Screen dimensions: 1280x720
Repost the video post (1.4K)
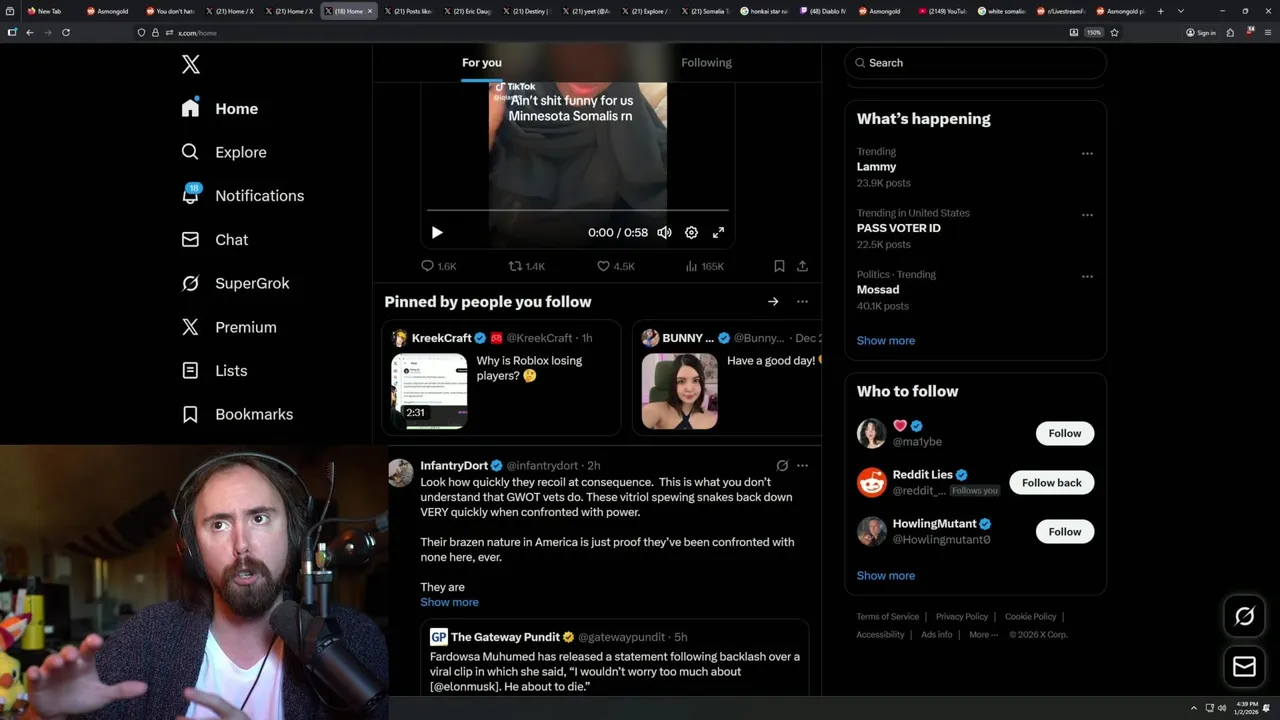(x=527, y=266)
